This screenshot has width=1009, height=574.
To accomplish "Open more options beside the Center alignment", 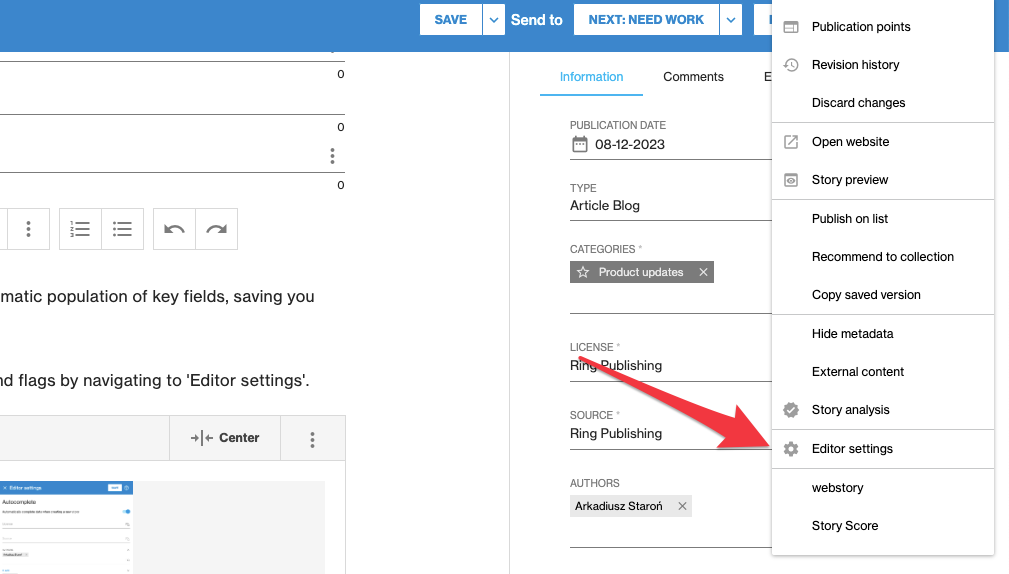I will coord(313,438).
